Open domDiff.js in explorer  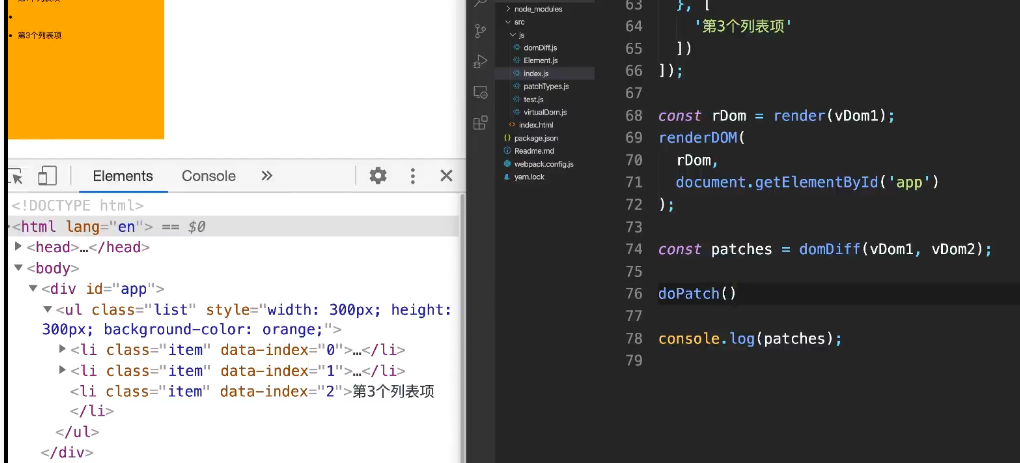pyautogui.click(x=540, y=47)
